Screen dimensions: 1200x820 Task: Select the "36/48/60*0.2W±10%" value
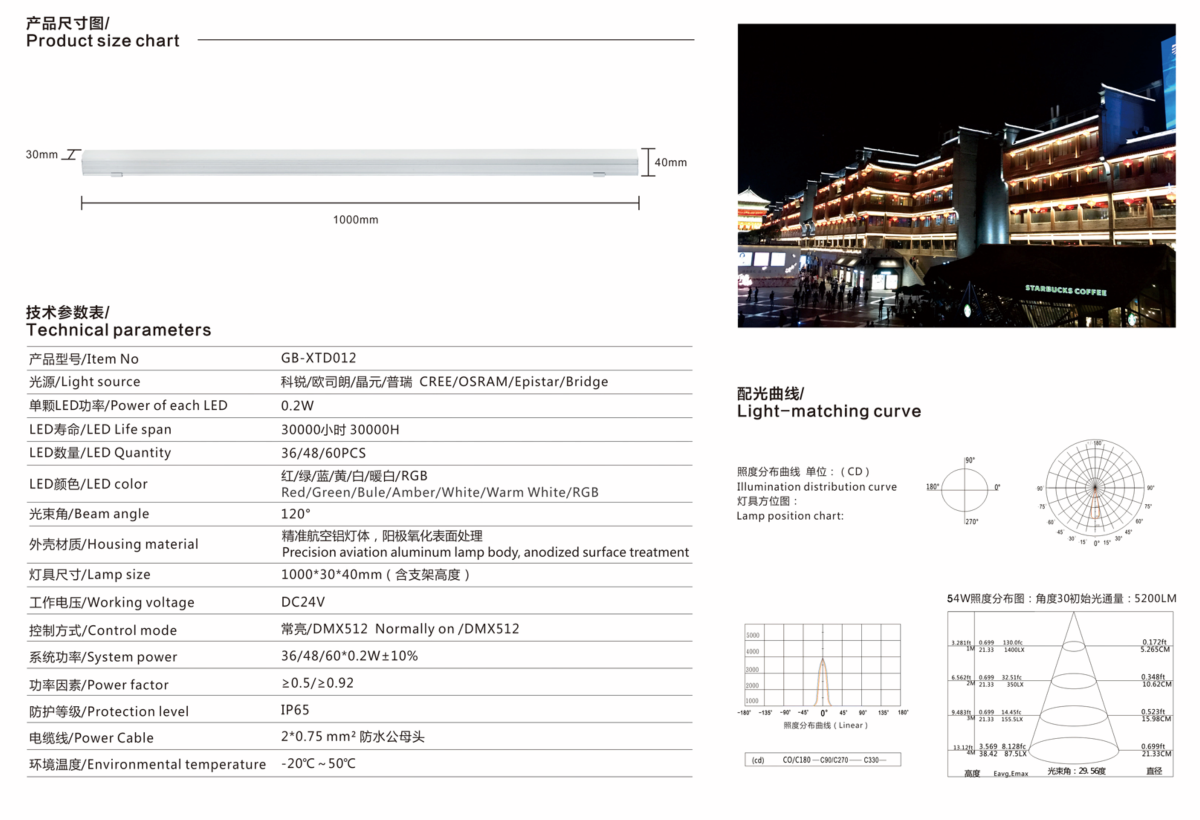click(350, 656)
